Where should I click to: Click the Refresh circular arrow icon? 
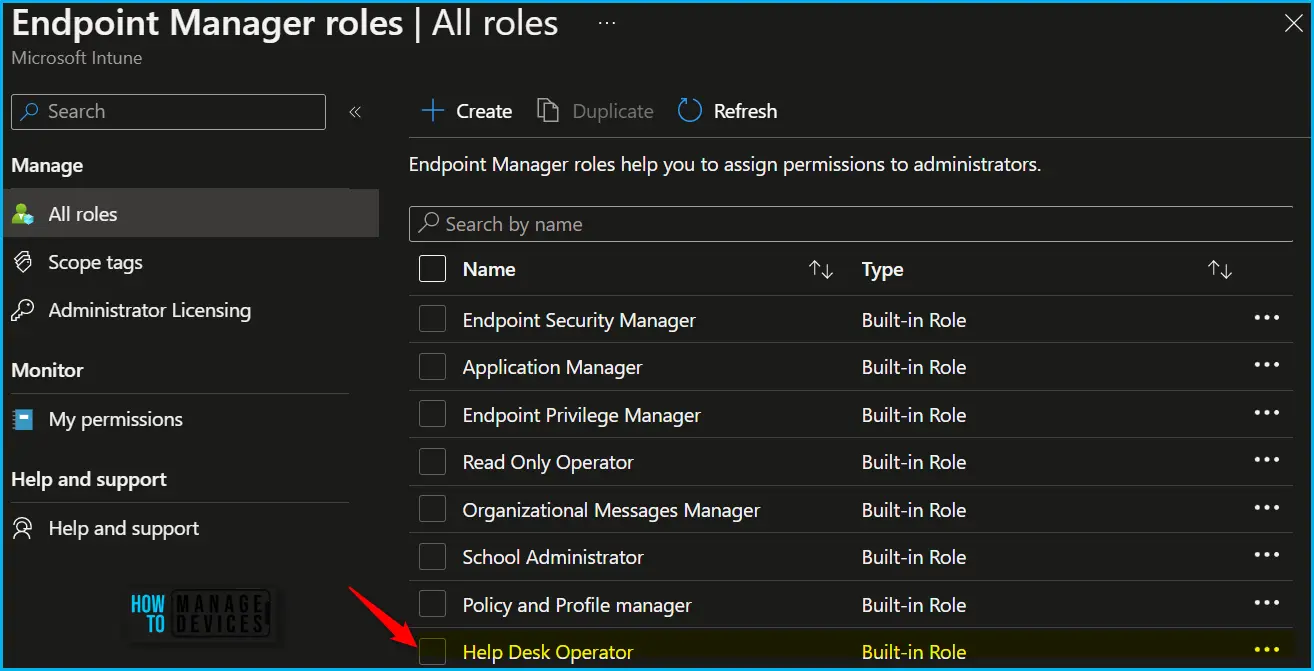[x=689, y=110]
